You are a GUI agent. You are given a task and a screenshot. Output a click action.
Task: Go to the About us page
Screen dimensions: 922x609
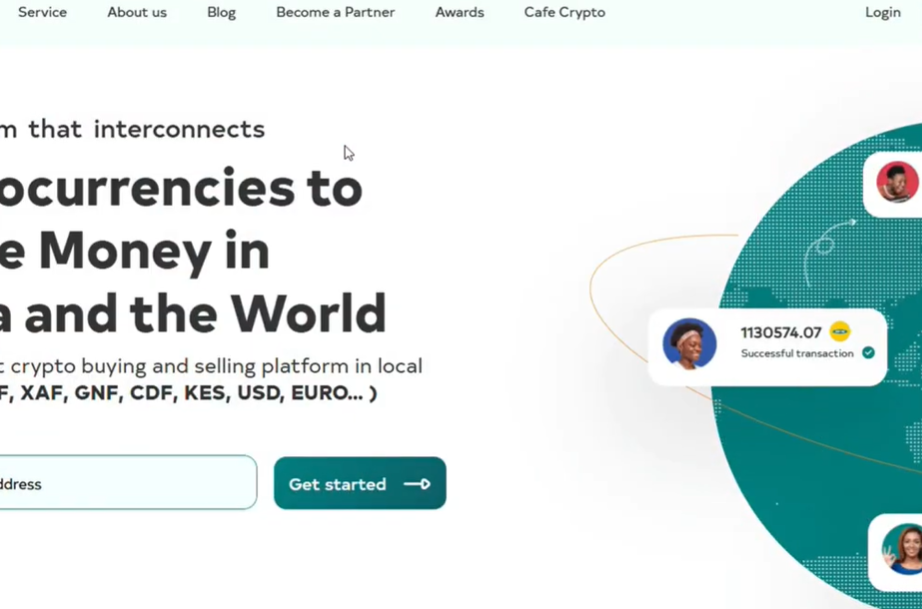[137, 13]
